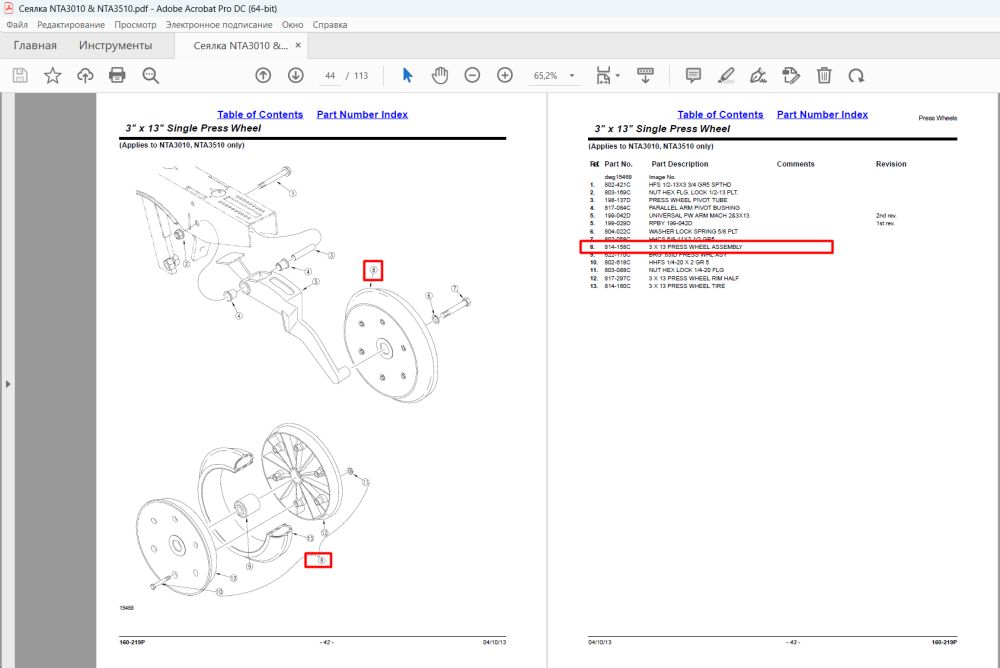Add file to starred with star icon
This screenshot has height=668, width=1000.
pyautogui.click(x=52, y=75)
